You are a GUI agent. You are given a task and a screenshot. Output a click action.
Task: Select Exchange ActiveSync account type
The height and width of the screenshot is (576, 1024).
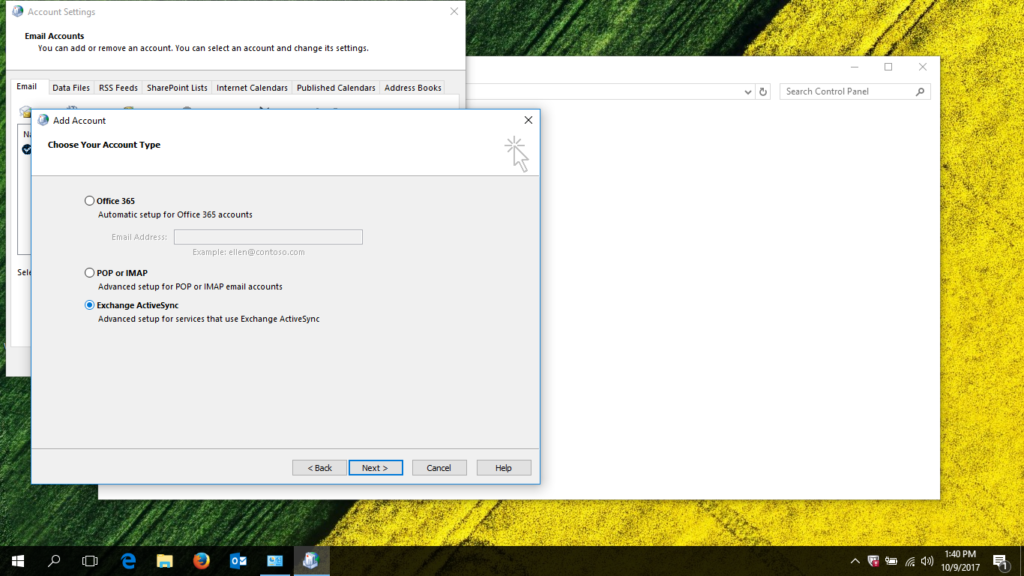[89, 305]
